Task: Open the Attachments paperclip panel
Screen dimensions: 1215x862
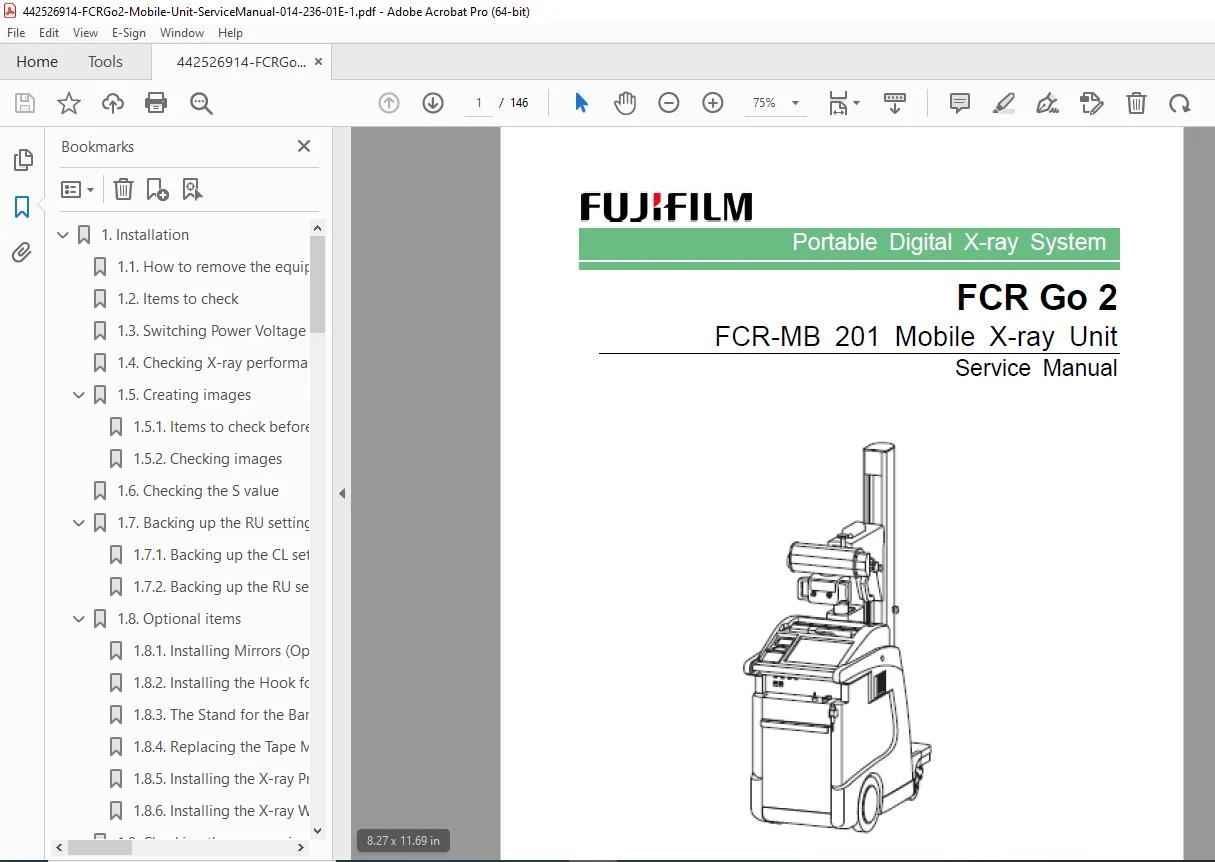Action: pos(22,252)
